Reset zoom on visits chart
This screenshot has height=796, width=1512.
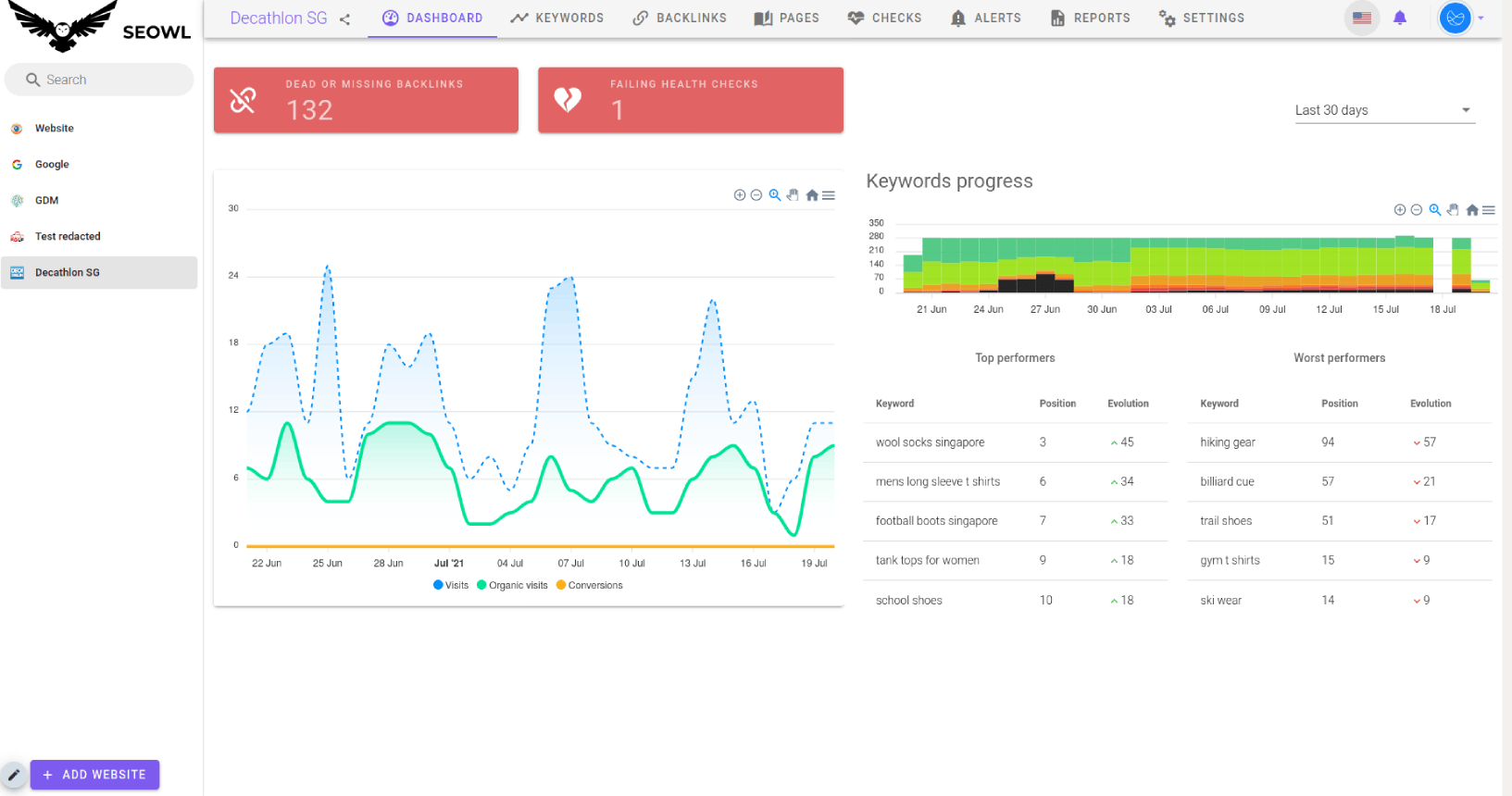[x=812, y=195]
